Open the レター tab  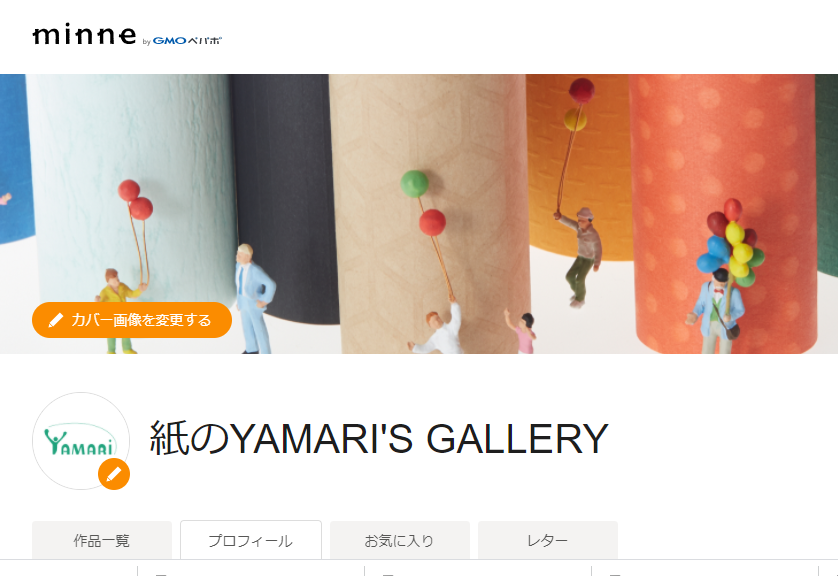click(548, 540)
